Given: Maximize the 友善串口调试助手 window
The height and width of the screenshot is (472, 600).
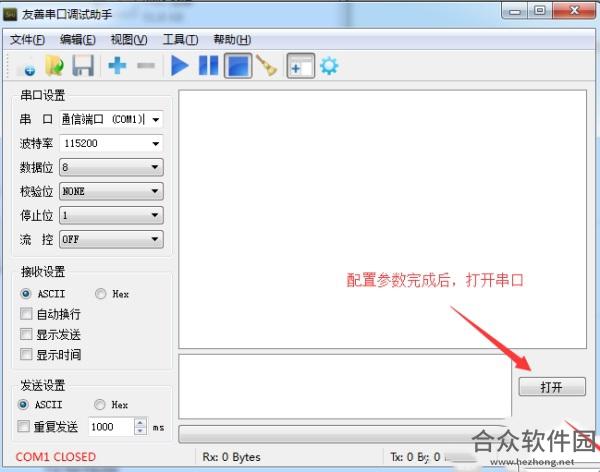Looking at the screenshot, I should (x=540, y=11).
